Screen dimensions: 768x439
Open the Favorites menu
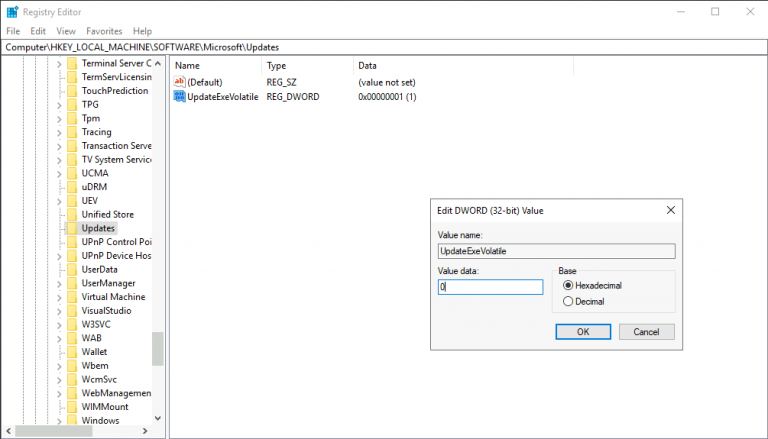pyautogui.click(x=104, y=31)
